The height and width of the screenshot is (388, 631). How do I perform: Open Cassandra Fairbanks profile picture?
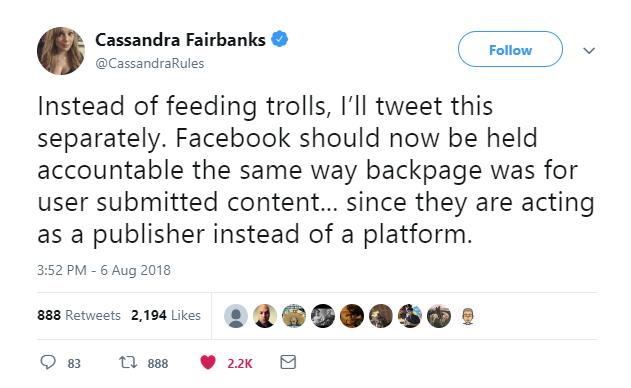(x=61, y=51)
